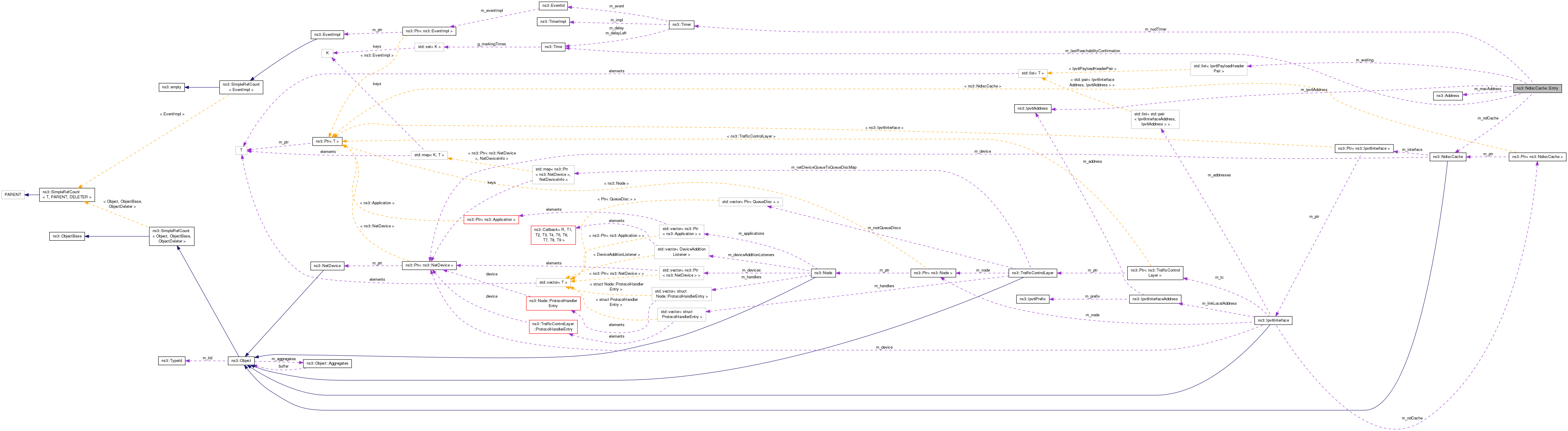Click the ns3::Node::ProtocolHandlerEntry node
Image resolution: width=1568 pixels, height=431 pixels.
tap(553, 303)
